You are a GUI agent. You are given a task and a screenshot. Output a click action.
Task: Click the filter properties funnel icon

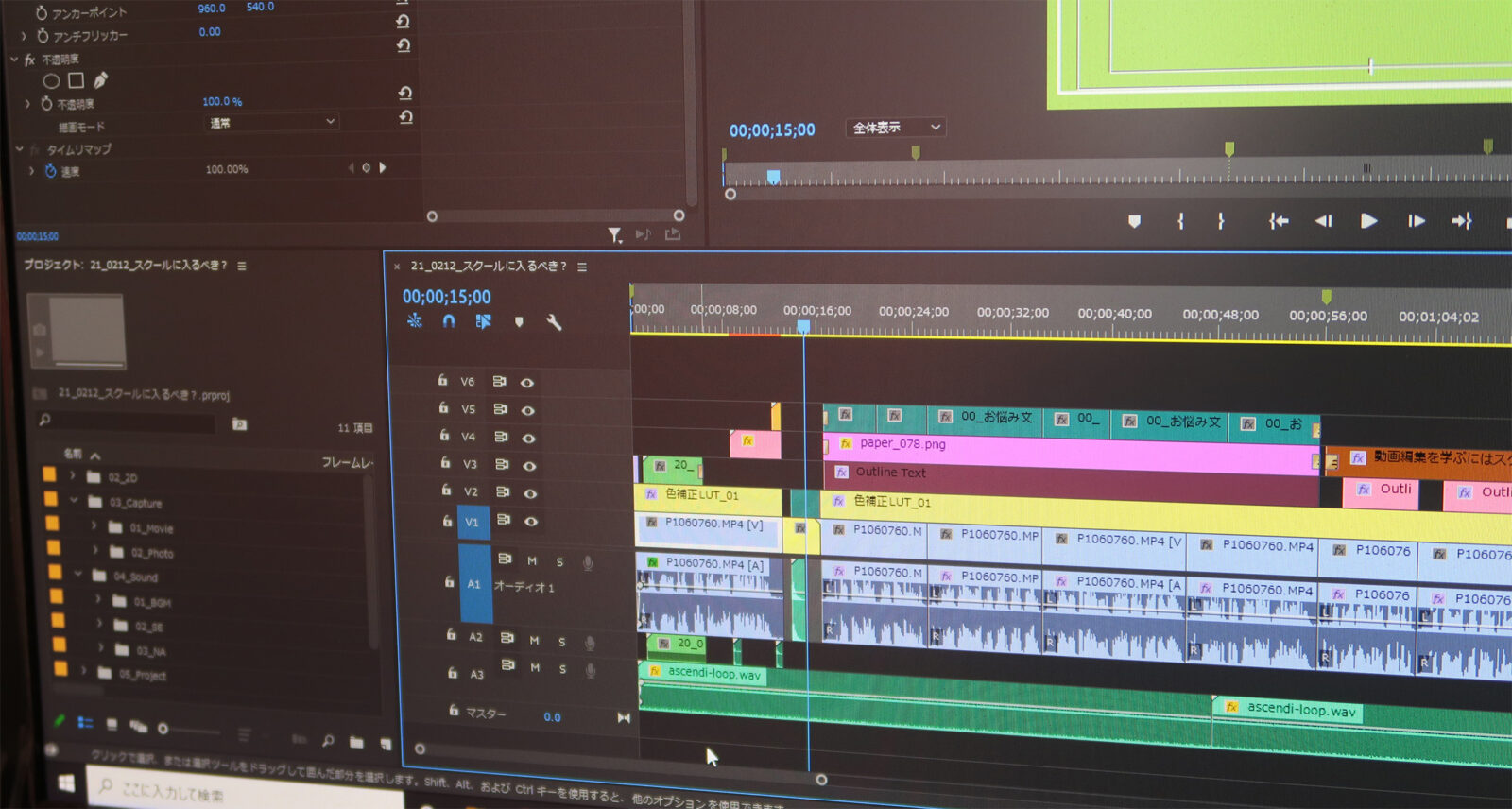tap(614, 234)
